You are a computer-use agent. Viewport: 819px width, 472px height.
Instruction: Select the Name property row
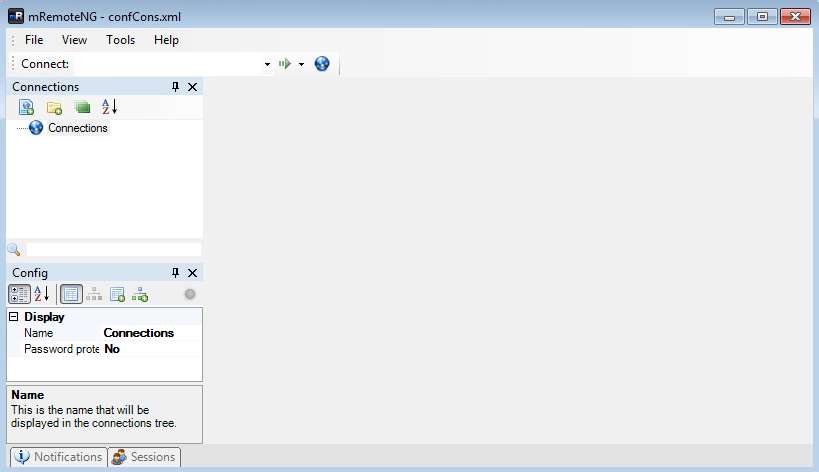coord(104,333)
